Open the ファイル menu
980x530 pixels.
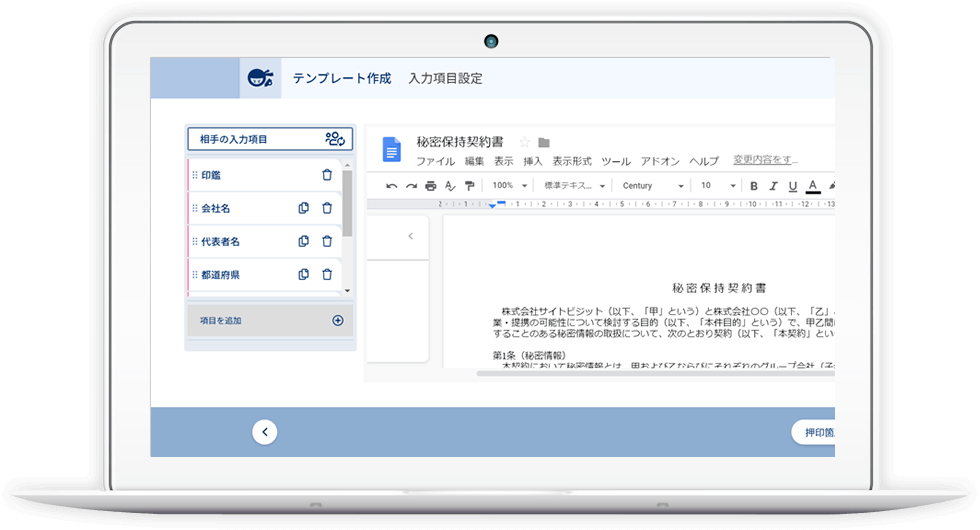(x=436, y=161)
